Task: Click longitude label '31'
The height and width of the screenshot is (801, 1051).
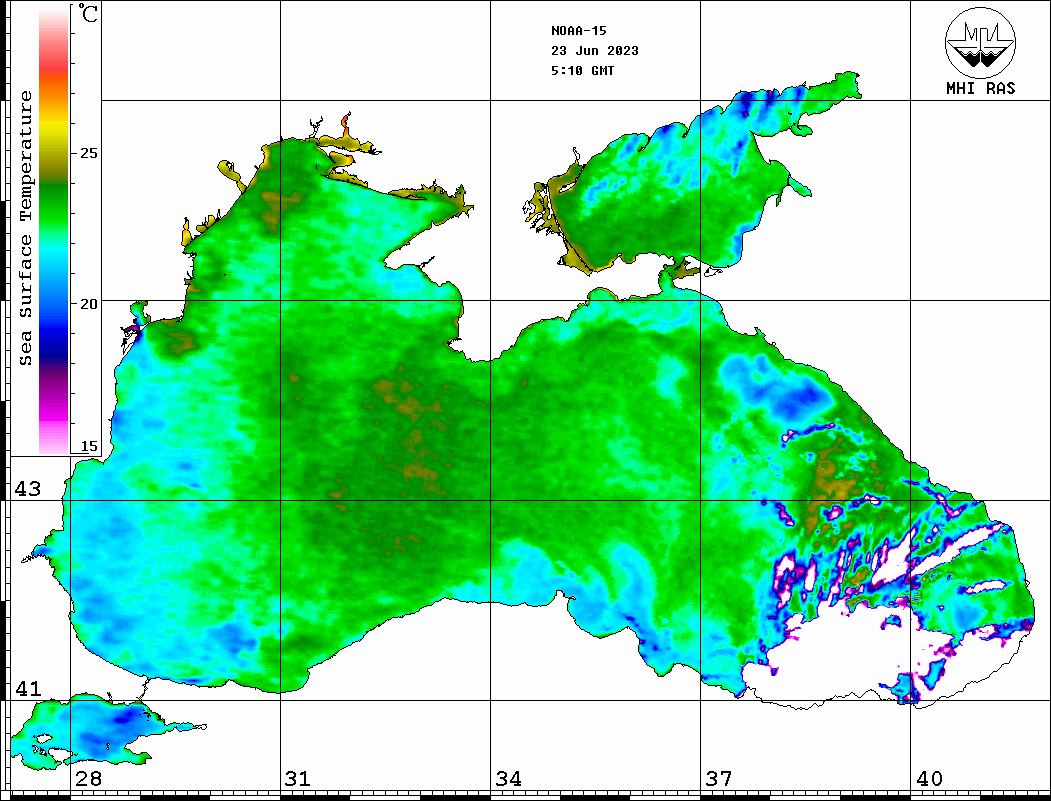Action: [x=298, y=779]
